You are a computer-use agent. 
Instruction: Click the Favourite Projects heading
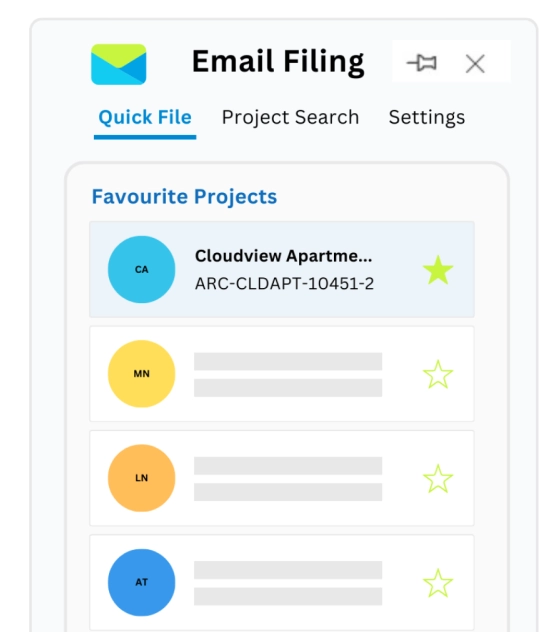(184, 197)
